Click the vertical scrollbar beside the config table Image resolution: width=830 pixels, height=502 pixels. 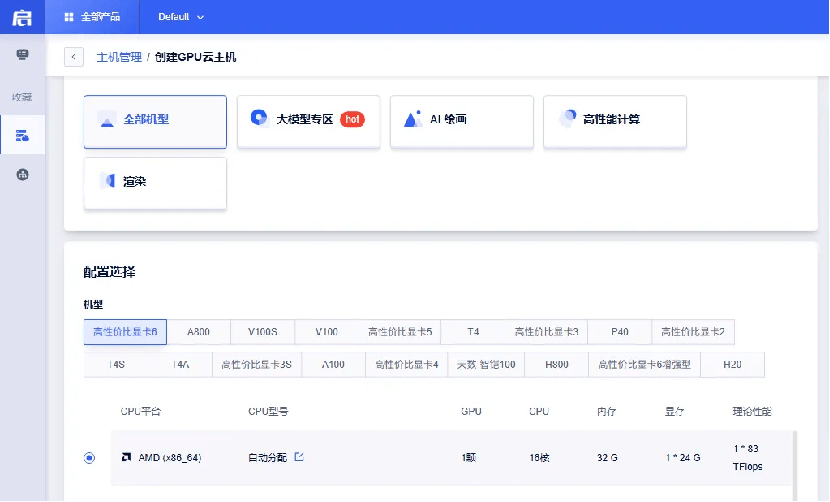pyautogui.click(x=795, y=460)
